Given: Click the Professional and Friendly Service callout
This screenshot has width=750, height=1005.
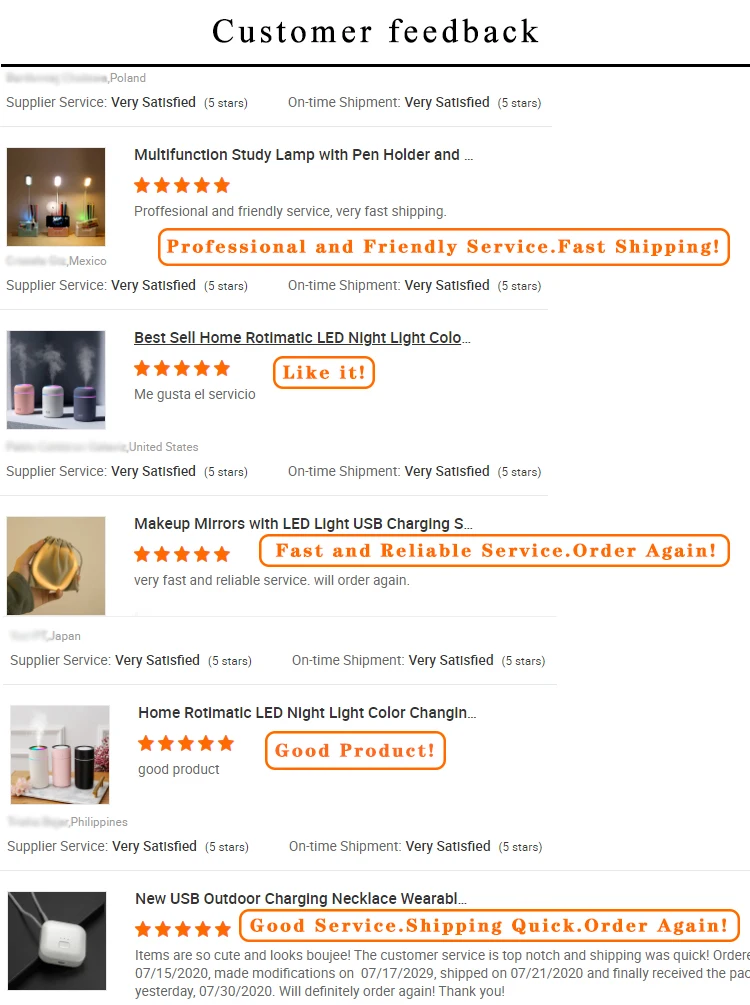Looking at the screenshot, I should pos(443,247).
